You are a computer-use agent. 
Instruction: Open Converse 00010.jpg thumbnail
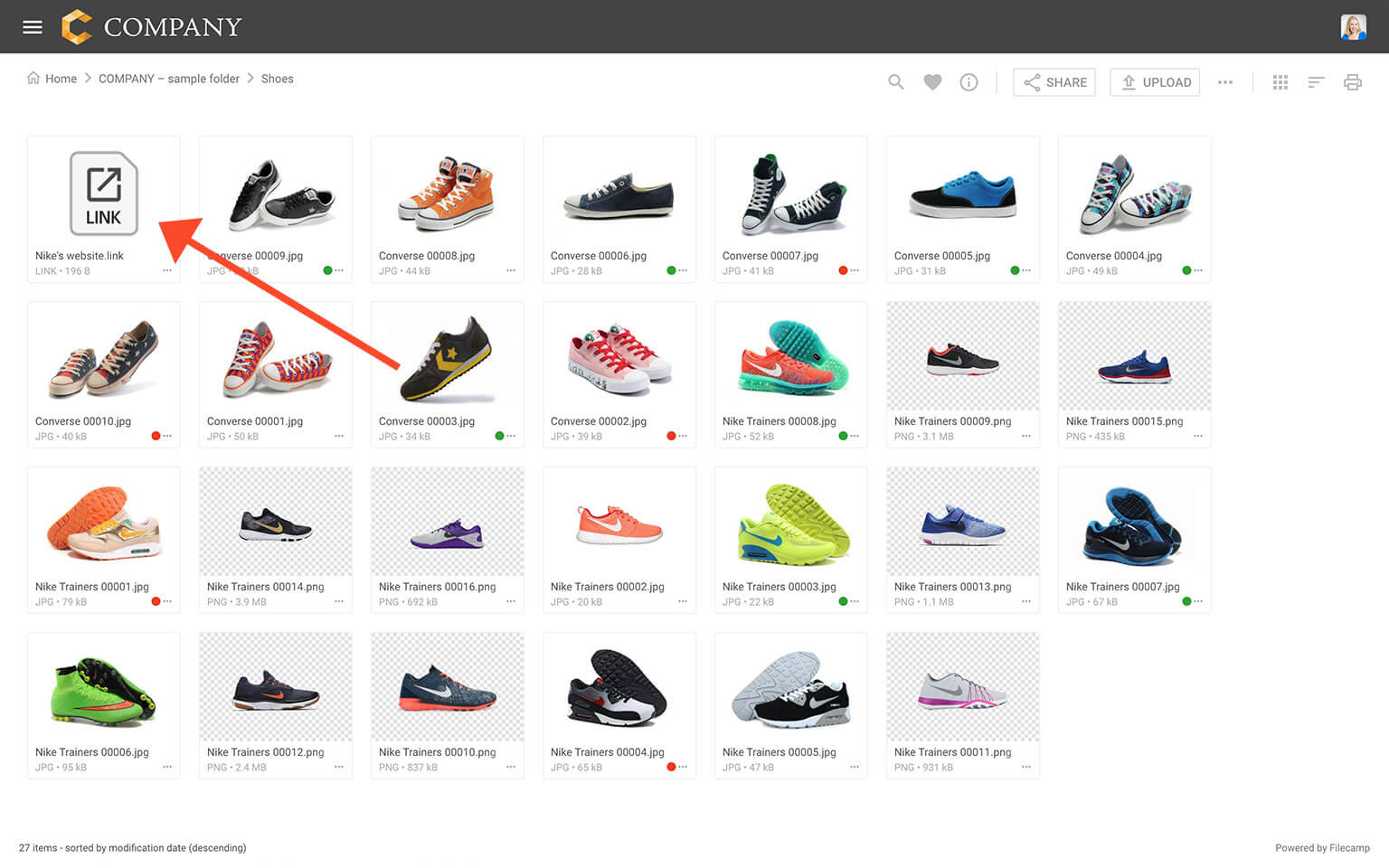point(104,357)
